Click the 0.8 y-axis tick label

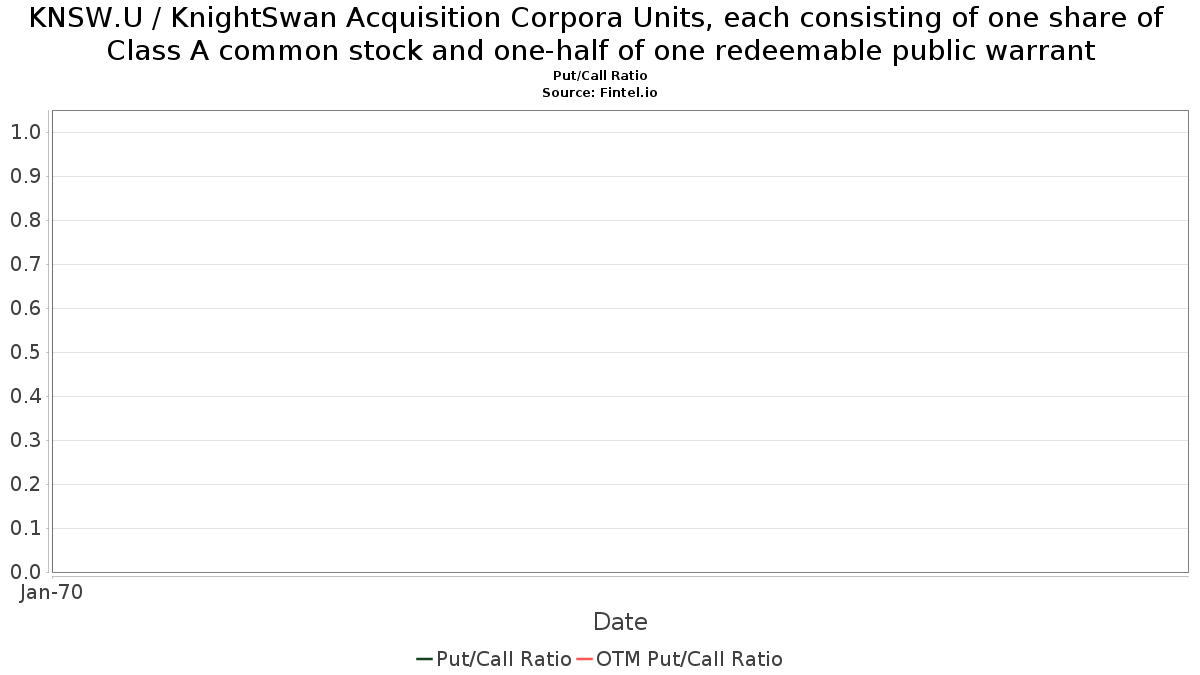click(x=25, y=220)
